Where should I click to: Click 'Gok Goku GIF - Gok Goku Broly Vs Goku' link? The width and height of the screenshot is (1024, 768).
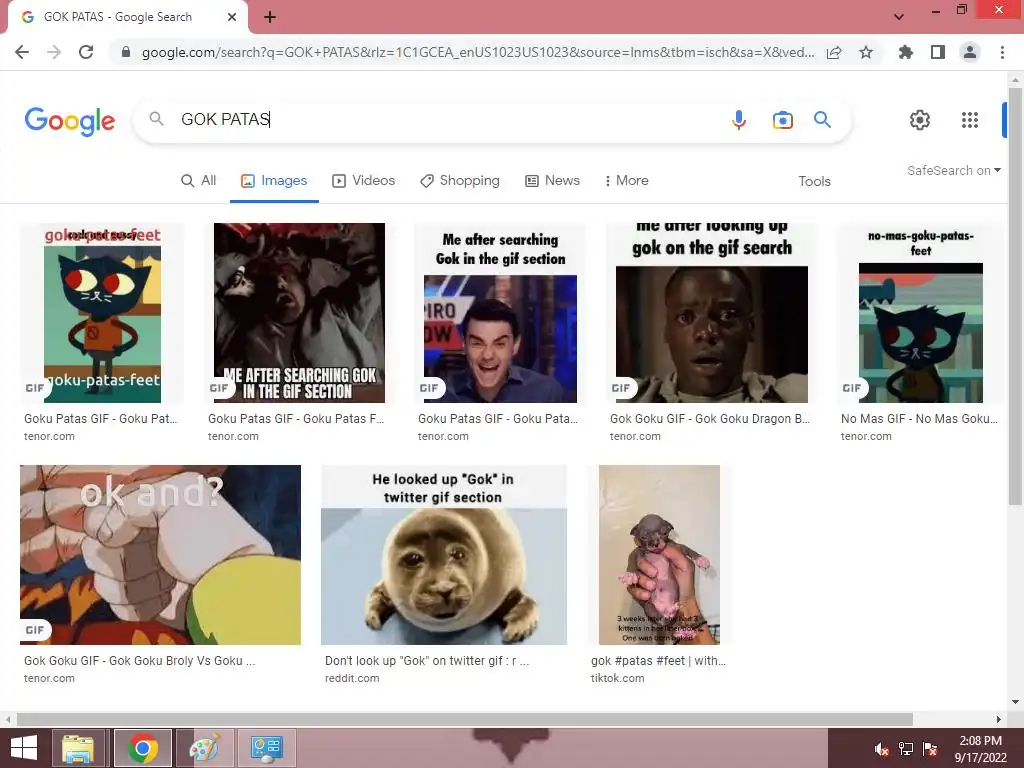click(x=140, y=661)
